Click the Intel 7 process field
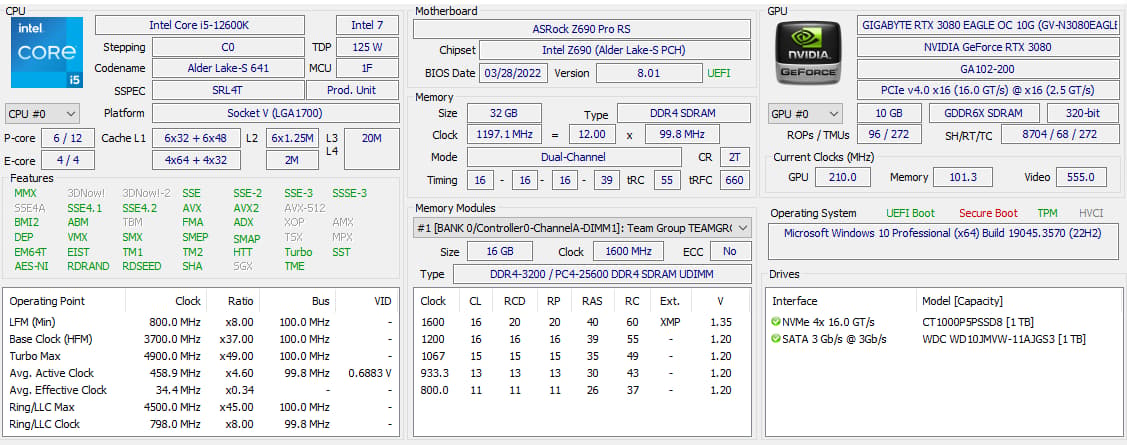The width and height of the screenshot is (1127, 445). (x=367, y=25)
